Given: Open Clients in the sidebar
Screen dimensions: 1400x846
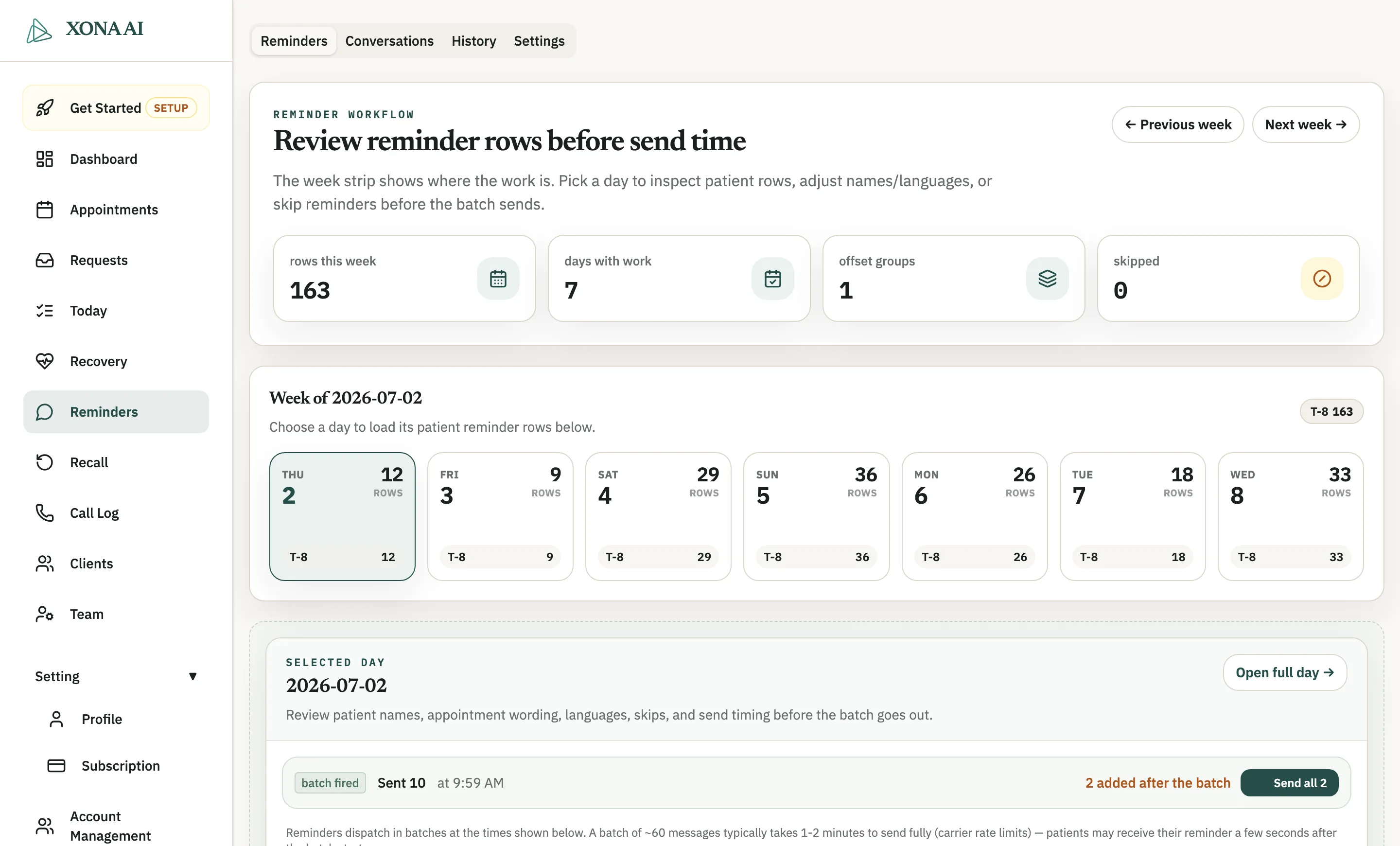Looking at the screenshot, I should click(x=116, y=564).
